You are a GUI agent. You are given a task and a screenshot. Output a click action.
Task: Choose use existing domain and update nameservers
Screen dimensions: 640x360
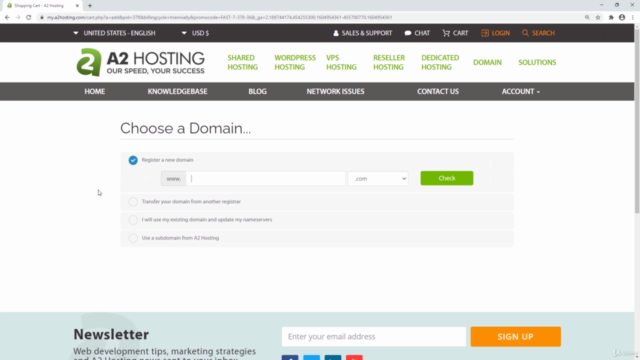tap(133, 220)
